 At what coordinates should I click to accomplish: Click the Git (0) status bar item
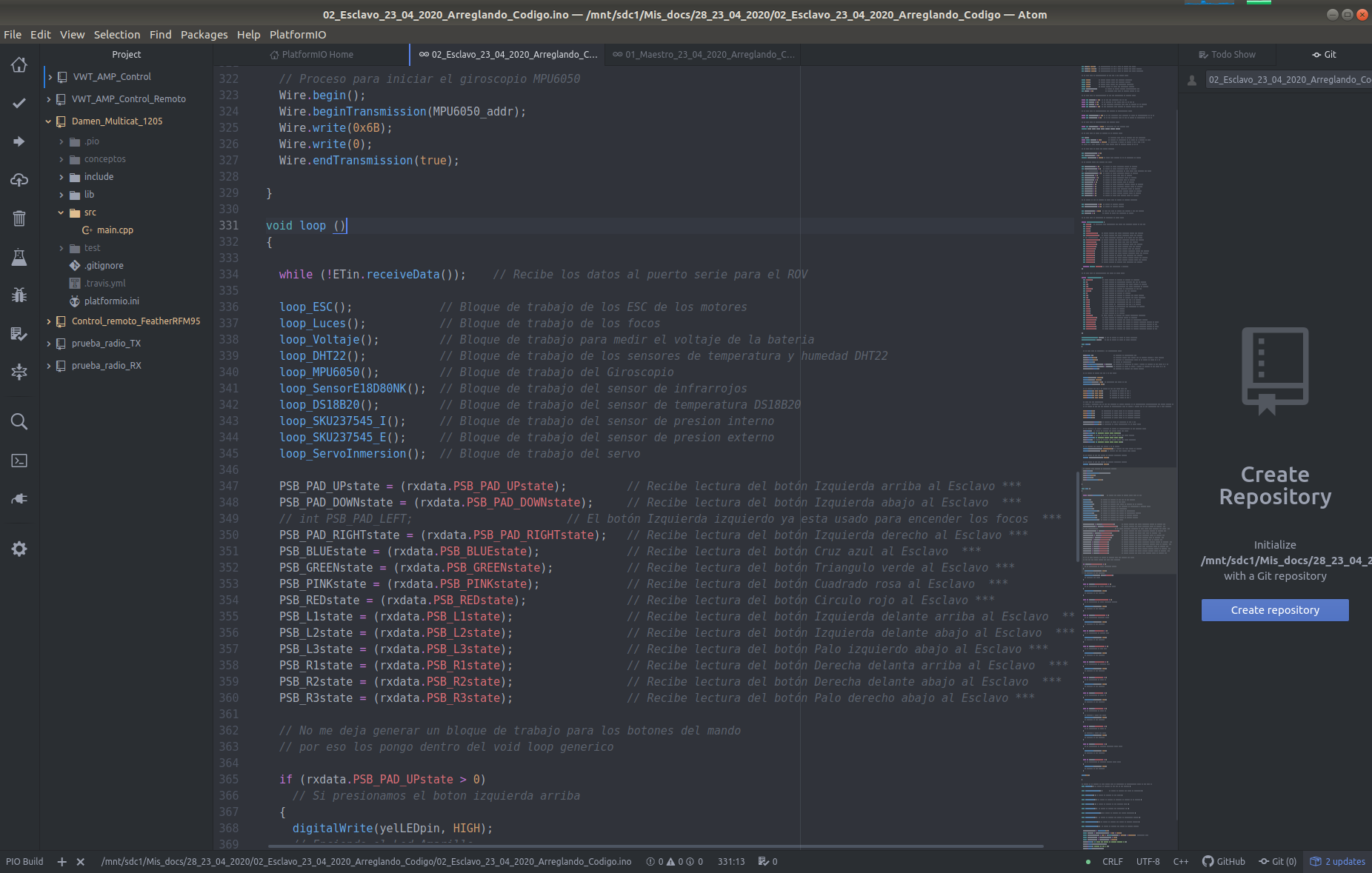[x=1277, y=862]
